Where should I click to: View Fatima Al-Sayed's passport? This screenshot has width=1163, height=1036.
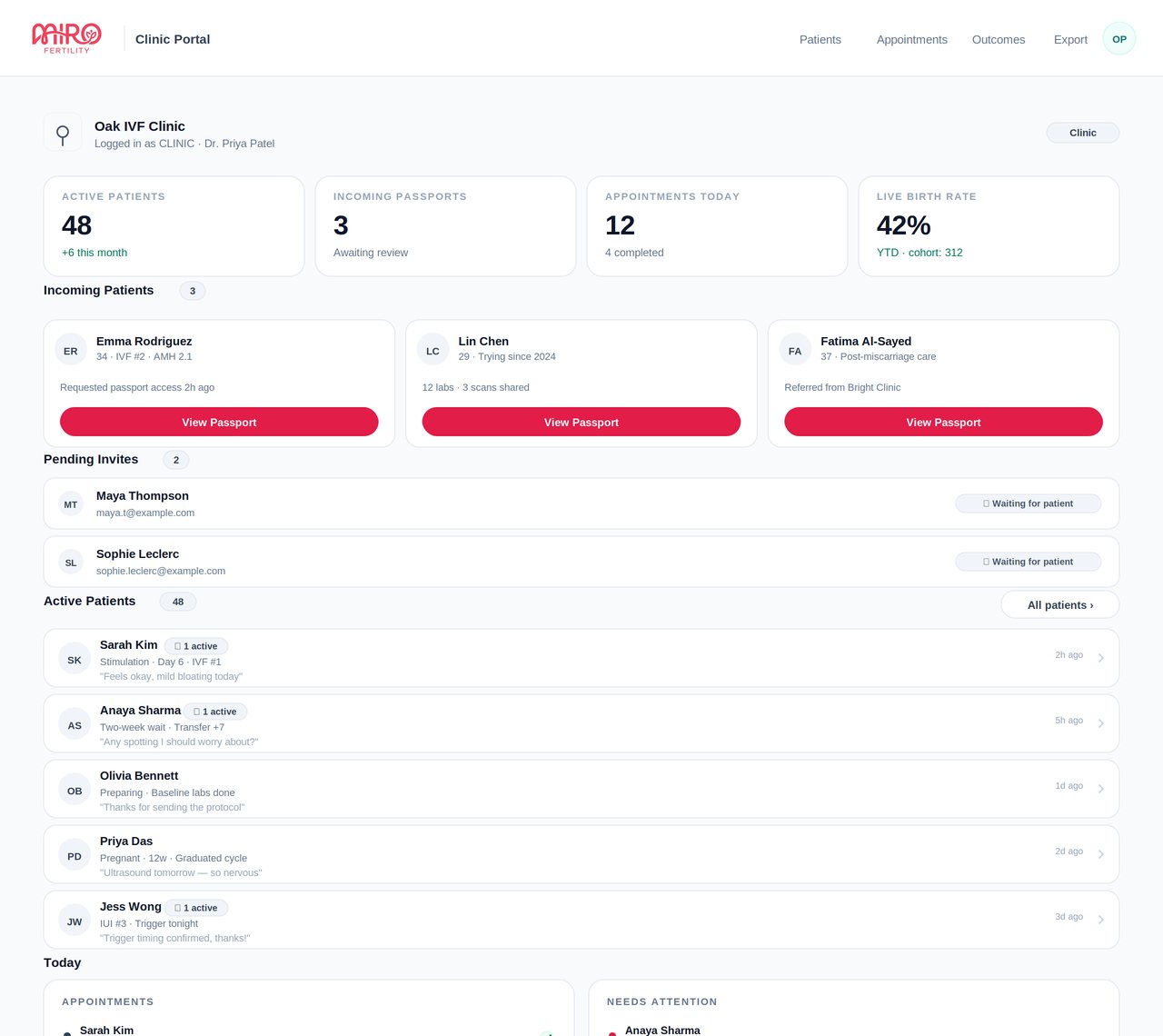(x=943, y=422)
